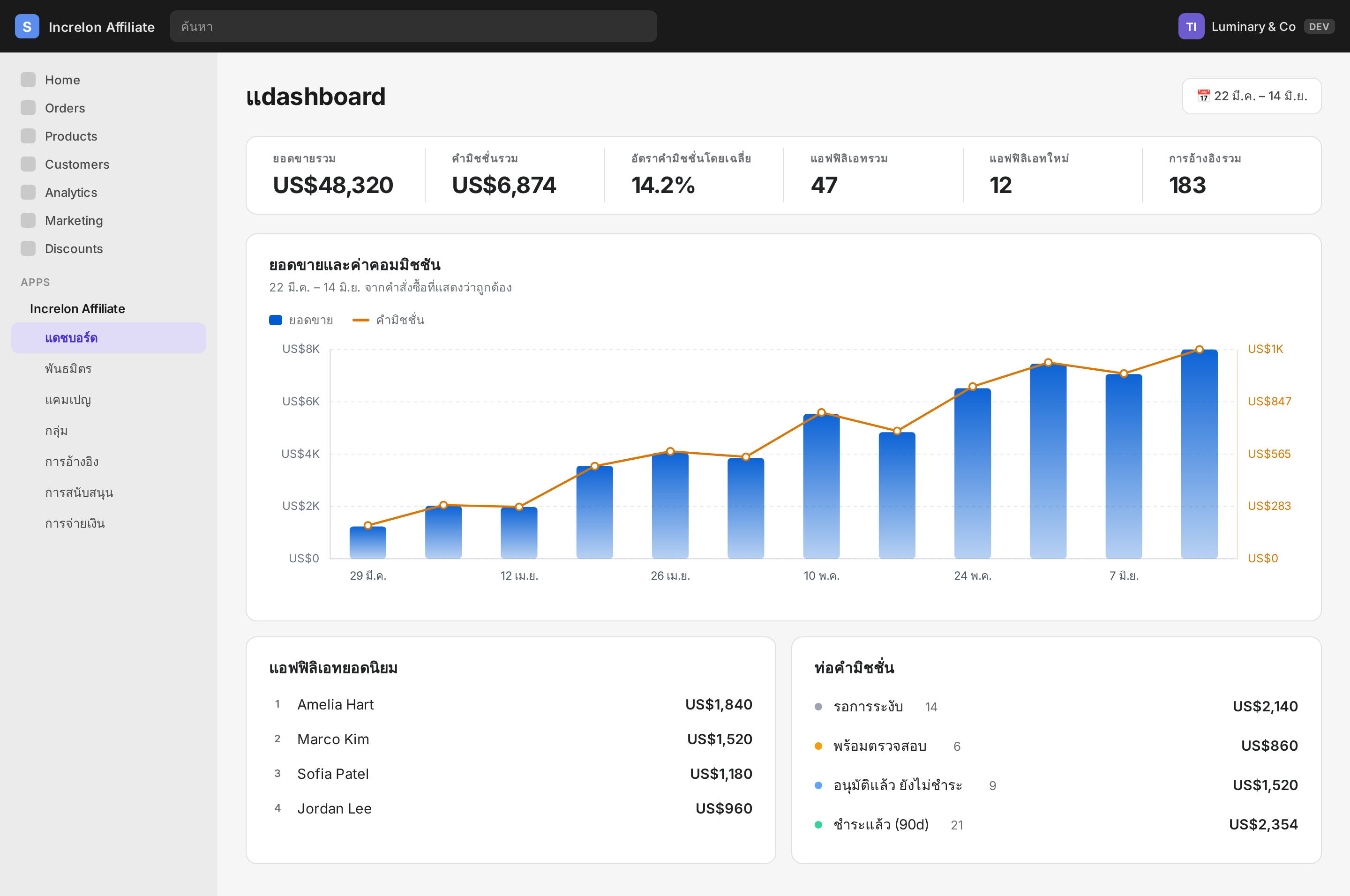Click the รอการระงับ pipeline row

(x=1056, y=707)
